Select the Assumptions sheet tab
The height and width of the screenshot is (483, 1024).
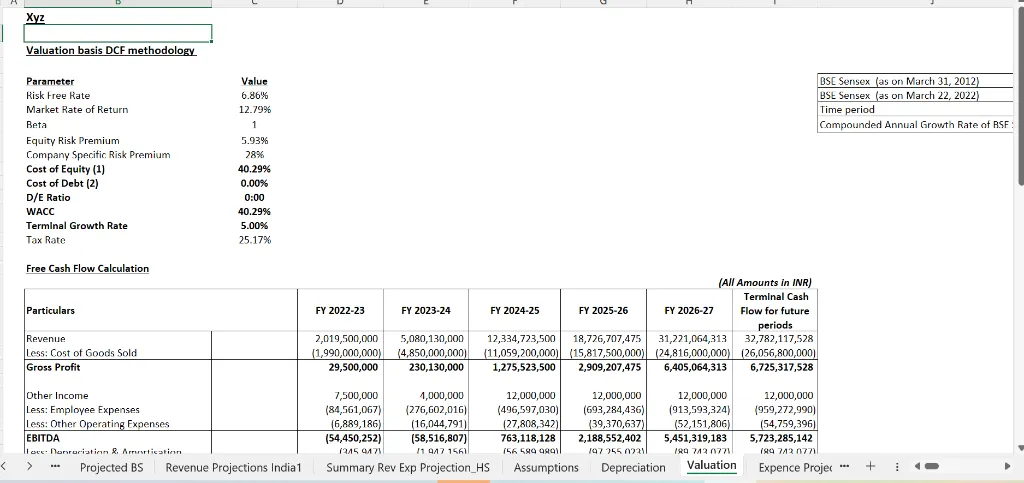coord(546,467)
